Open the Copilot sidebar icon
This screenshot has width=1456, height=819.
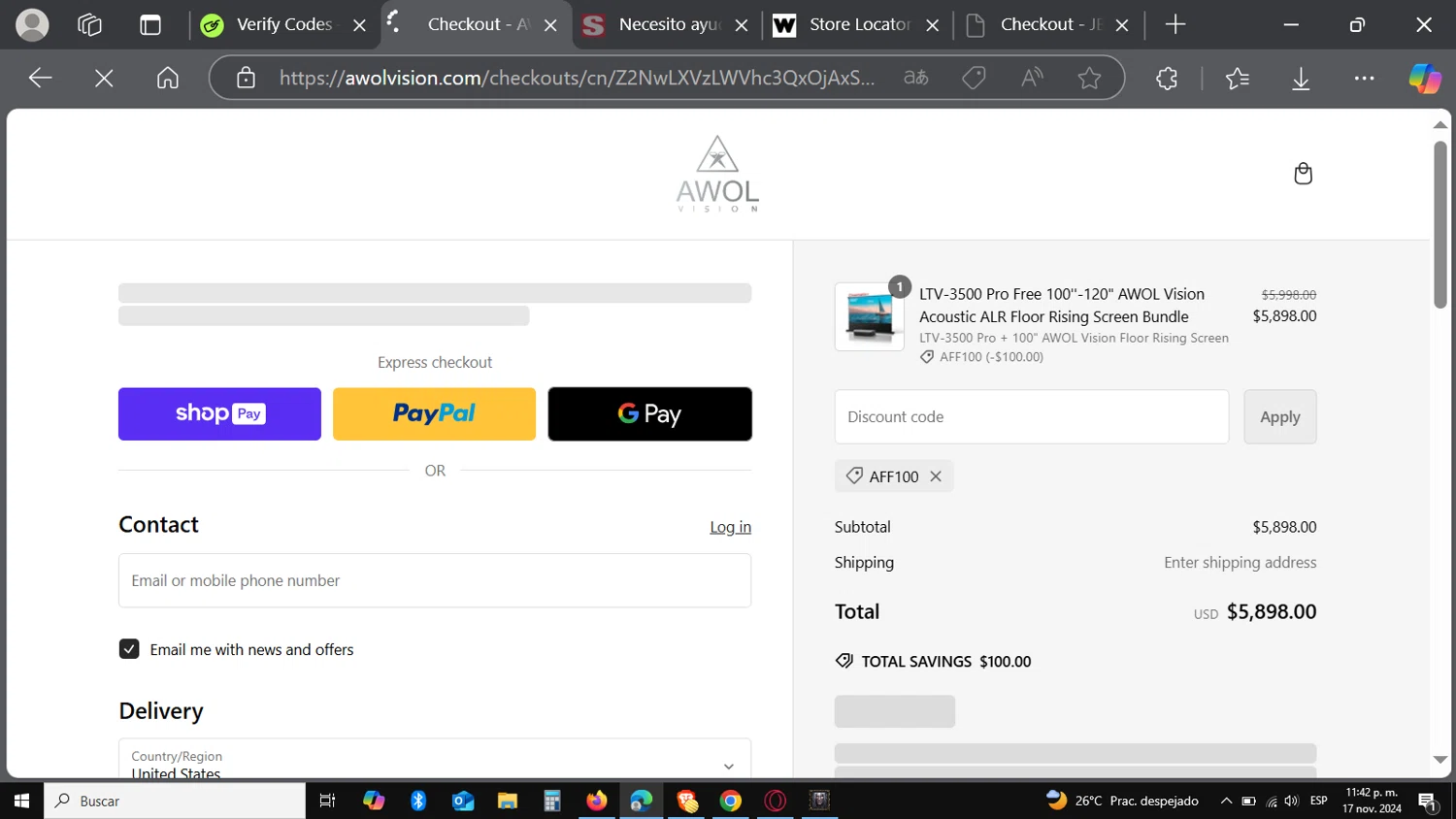(x=1424, y=78)
